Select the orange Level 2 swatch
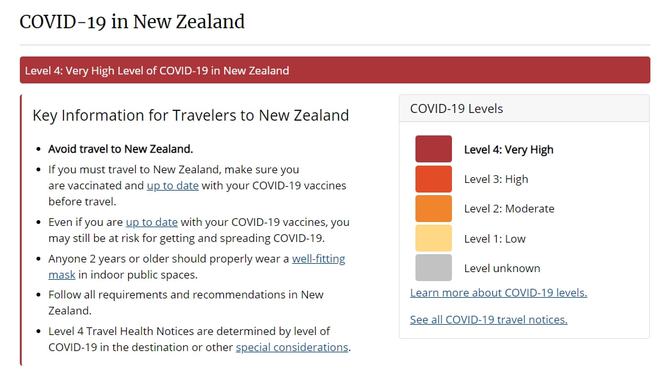660x387 pixels. point(434,208)
